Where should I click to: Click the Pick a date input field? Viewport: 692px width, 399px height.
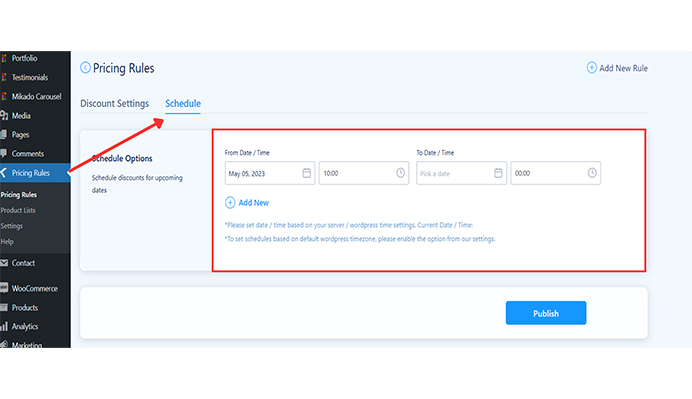pos(461,173)
